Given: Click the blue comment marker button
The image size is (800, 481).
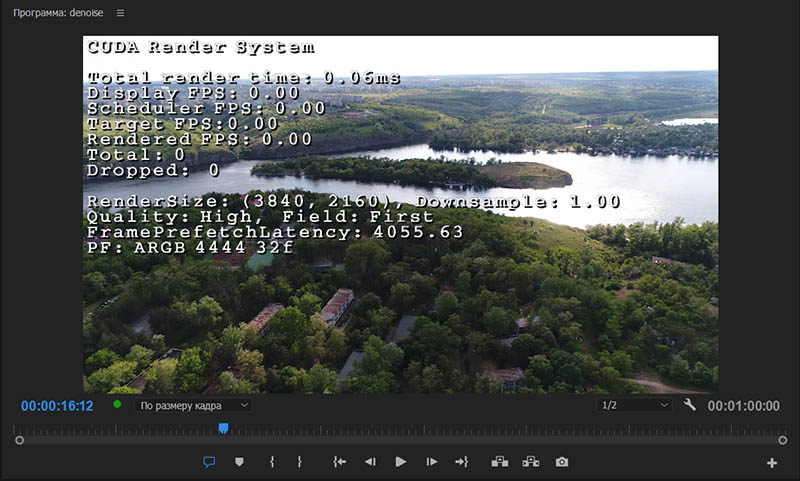Looking at the screenshot, I should tap(209, 462).
